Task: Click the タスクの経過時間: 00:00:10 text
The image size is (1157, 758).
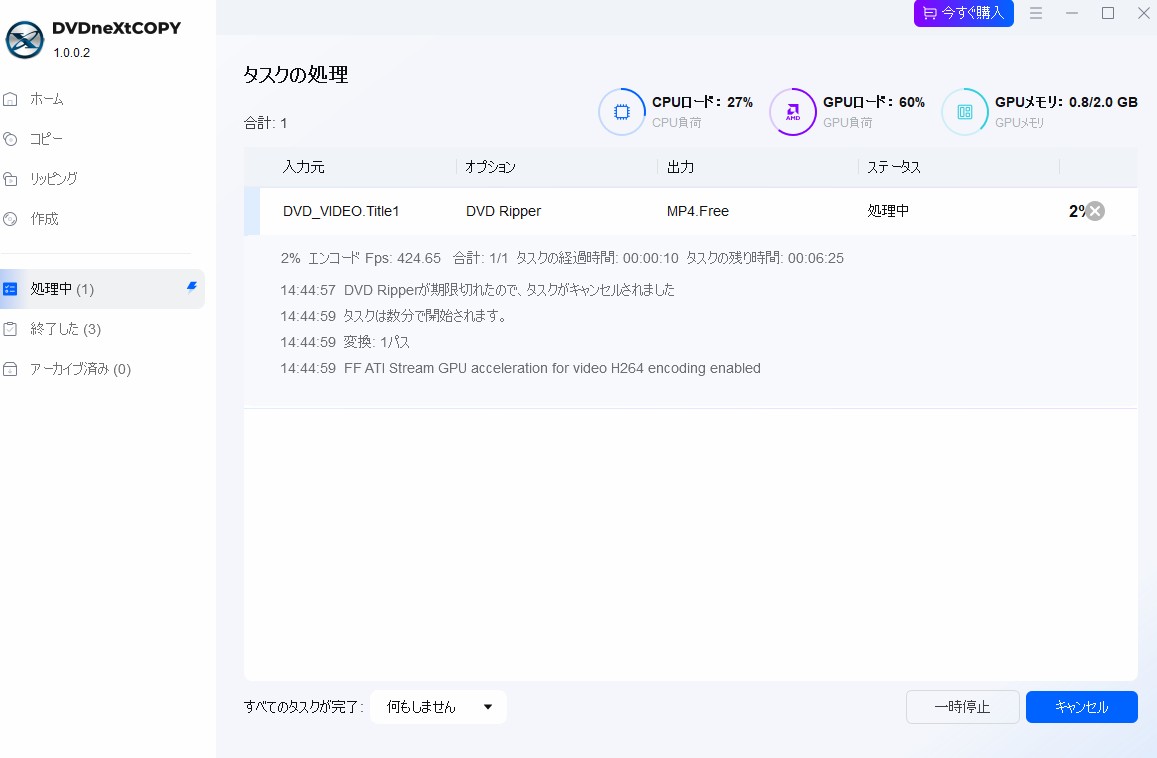Action: (597, 258)
